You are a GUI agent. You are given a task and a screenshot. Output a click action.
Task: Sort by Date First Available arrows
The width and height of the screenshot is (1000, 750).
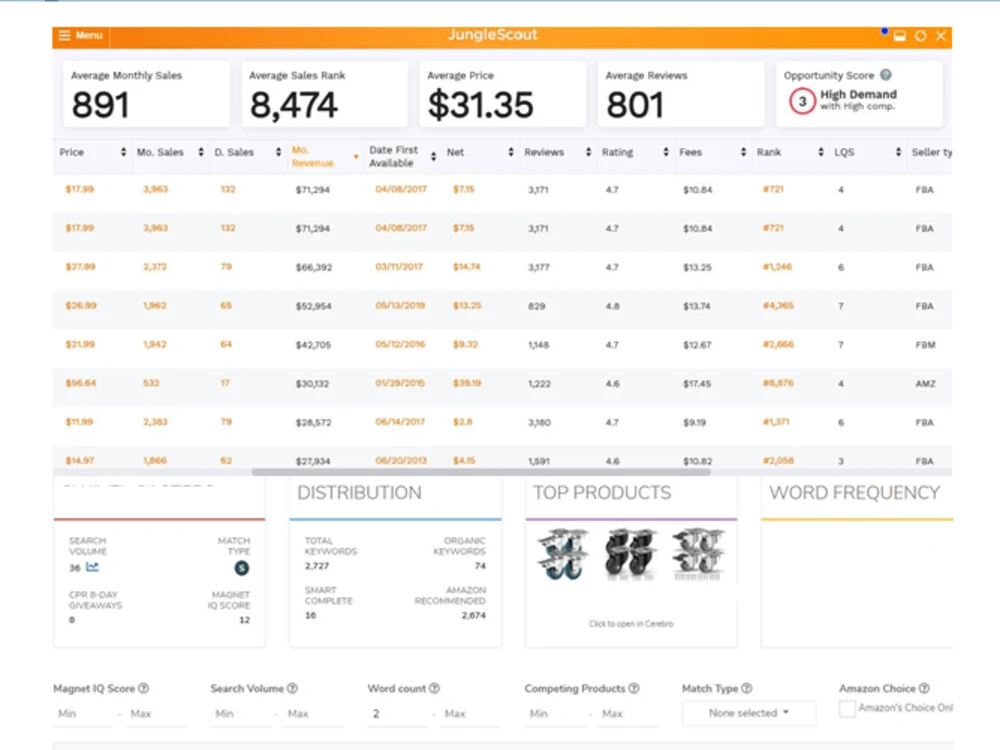434,157
